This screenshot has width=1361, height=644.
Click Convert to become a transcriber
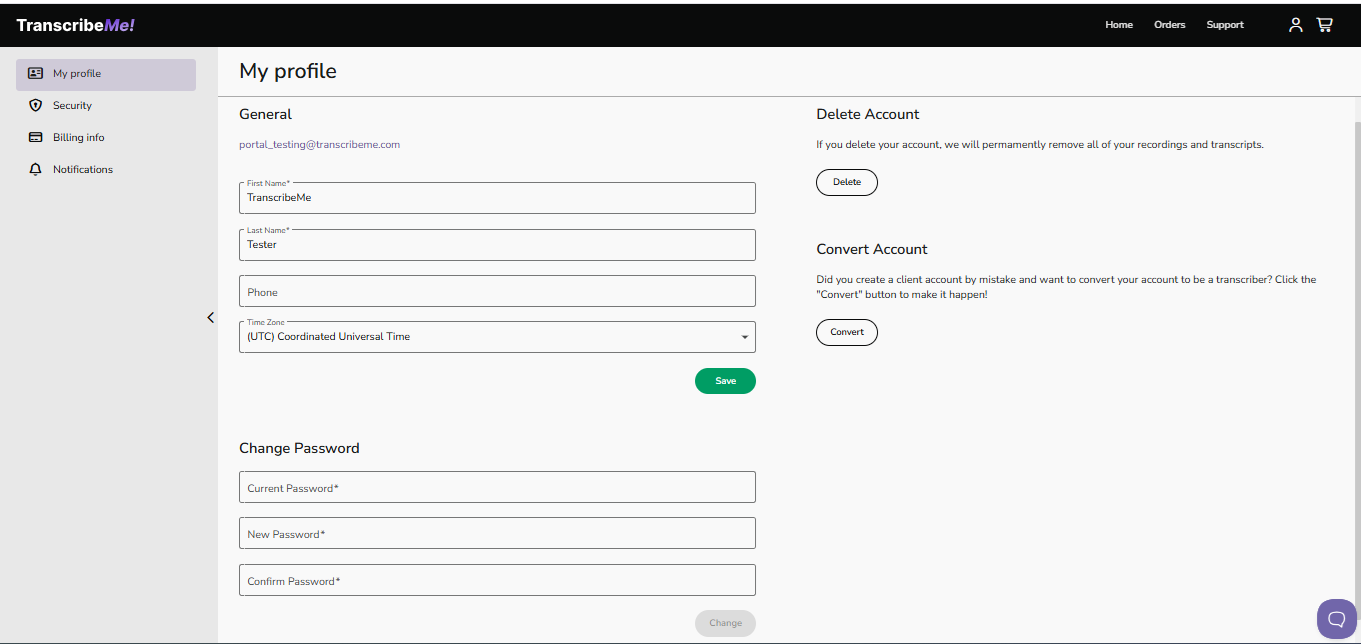coord(846,332)
